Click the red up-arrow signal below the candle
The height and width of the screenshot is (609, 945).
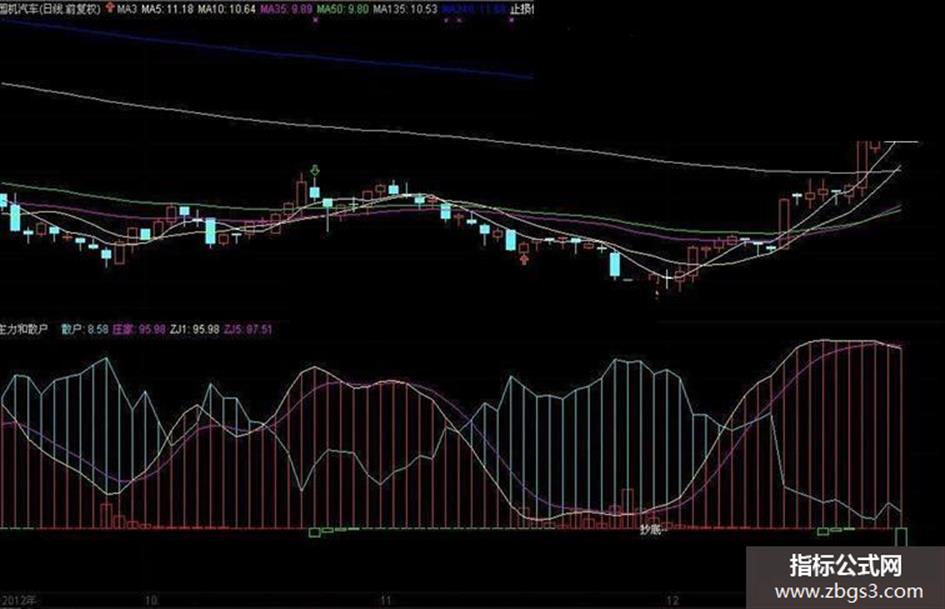click(524, 259)
